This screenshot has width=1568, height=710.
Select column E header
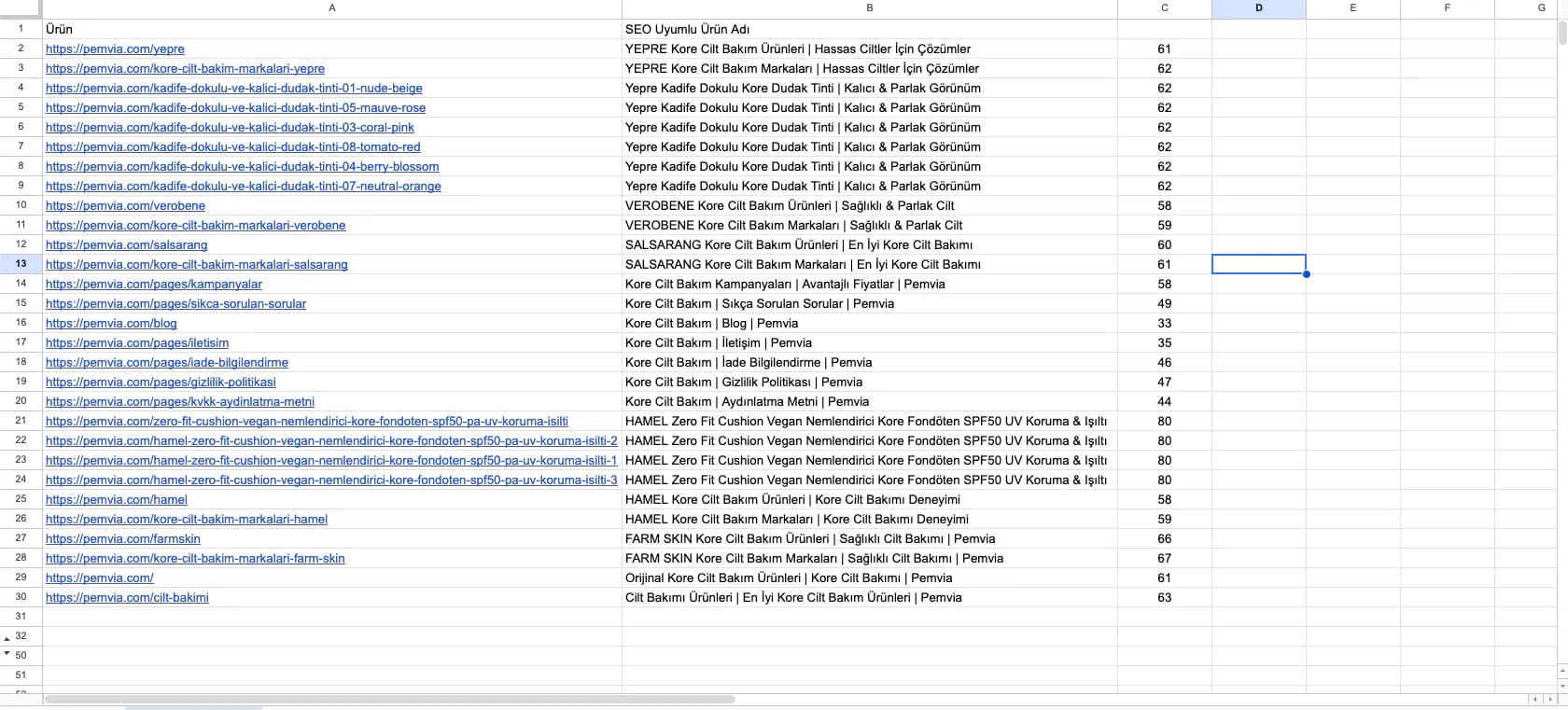1353,8
